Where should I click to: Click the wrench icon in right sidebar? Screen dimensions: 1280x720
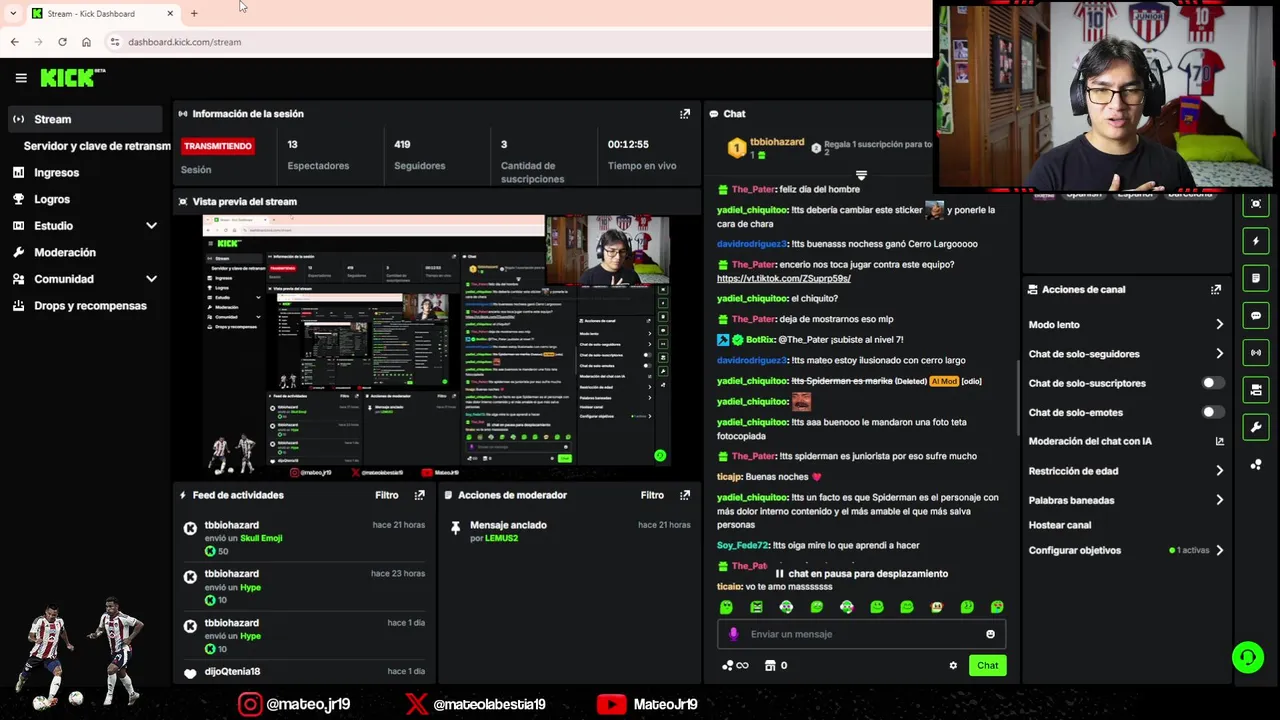click(x=1256, y=427)
